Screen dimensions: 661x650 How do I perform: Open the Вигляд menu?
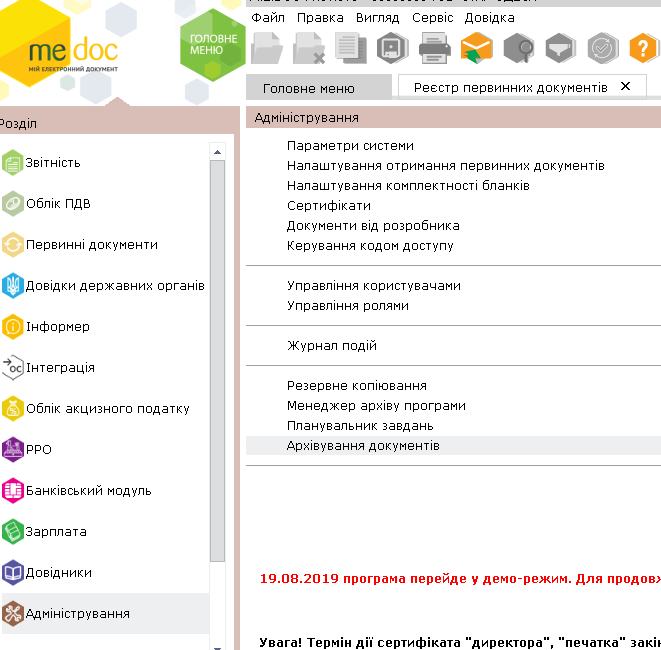click(377, 18)
